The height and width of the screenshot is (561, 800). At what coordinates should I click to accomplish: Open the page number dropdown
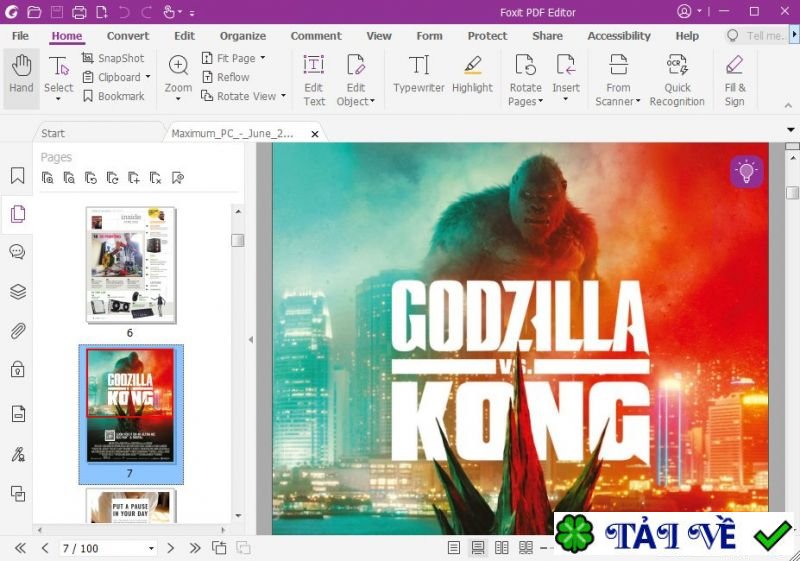tap(152, 549)
